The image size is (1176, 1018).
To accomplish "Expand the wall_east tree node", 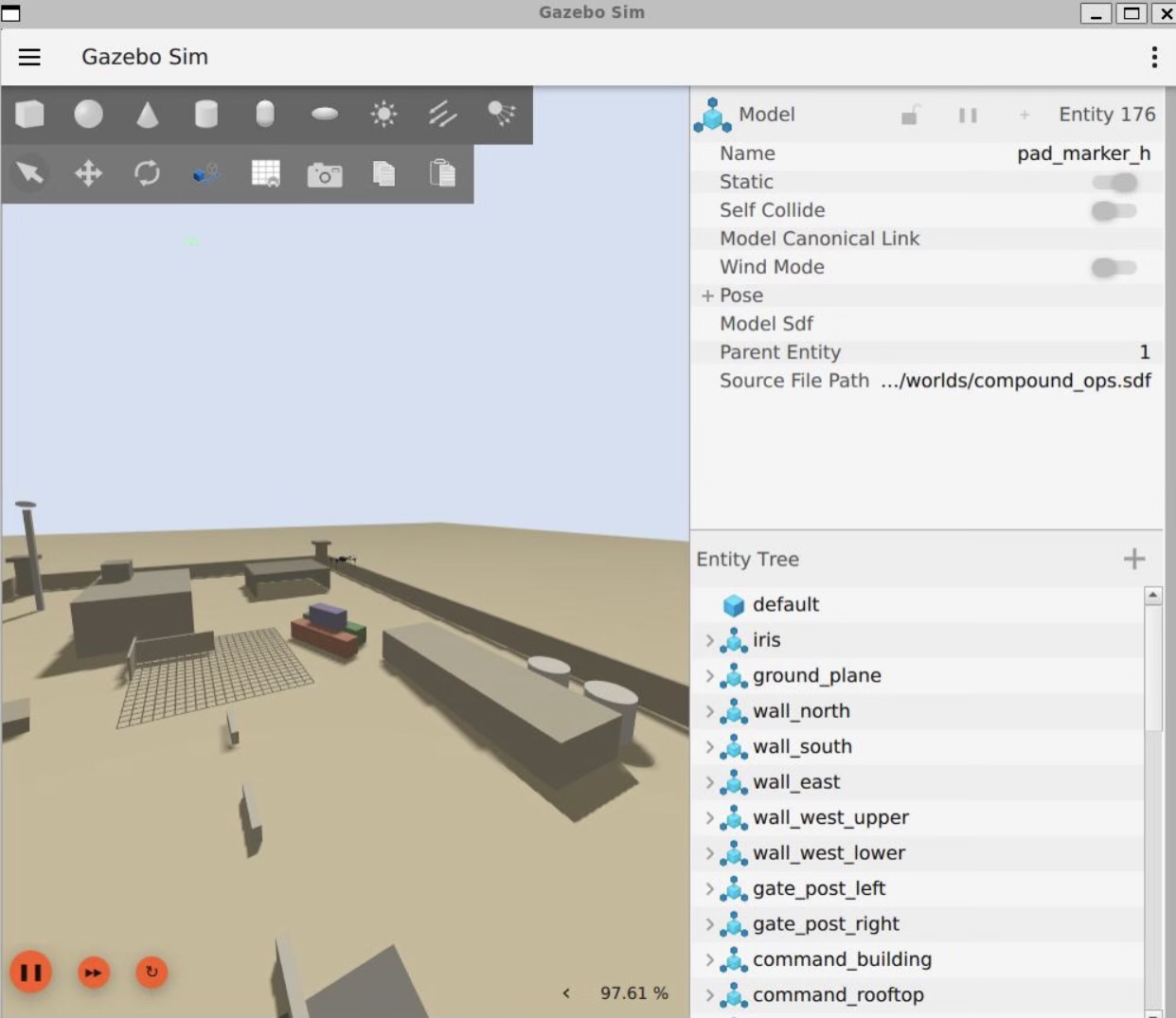I will [x=709, y=782].
